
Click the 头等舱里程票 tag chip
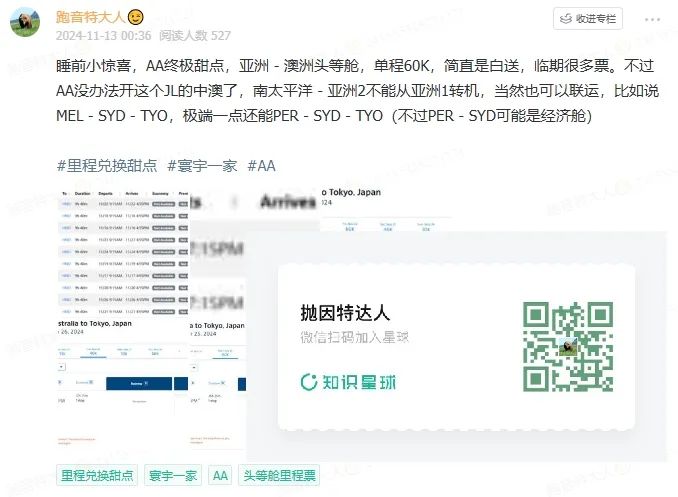pos(279,475)
